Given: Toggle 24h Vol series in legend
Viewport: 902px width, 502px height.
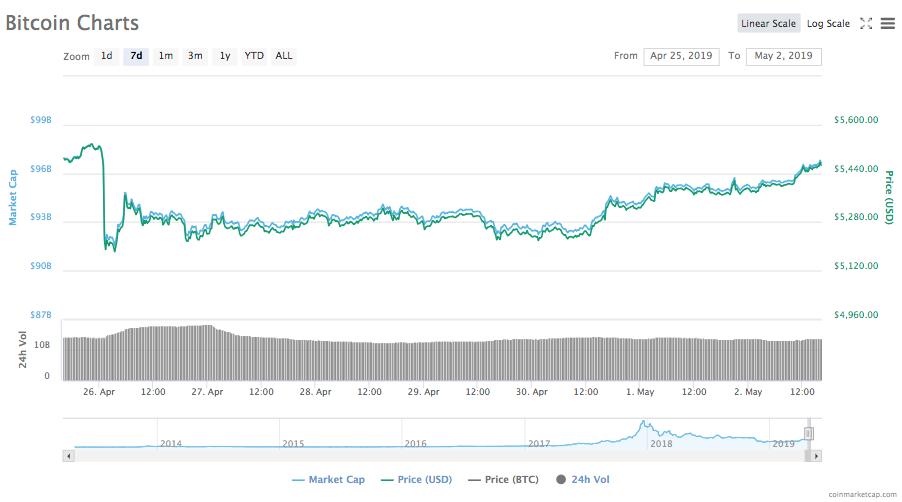Looking at the screenshot, I should pos(583,480).
